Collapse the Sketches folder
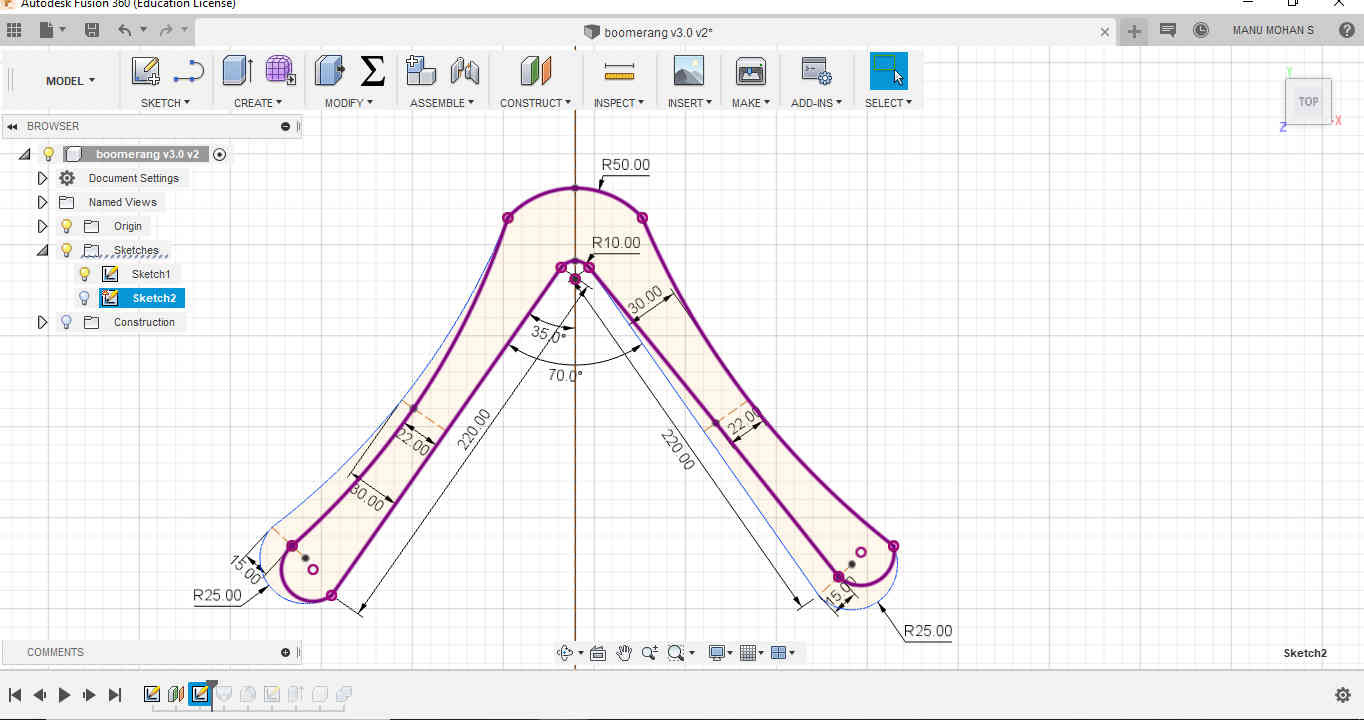Viewport: 1364px width, 720px height. (42, 251)
